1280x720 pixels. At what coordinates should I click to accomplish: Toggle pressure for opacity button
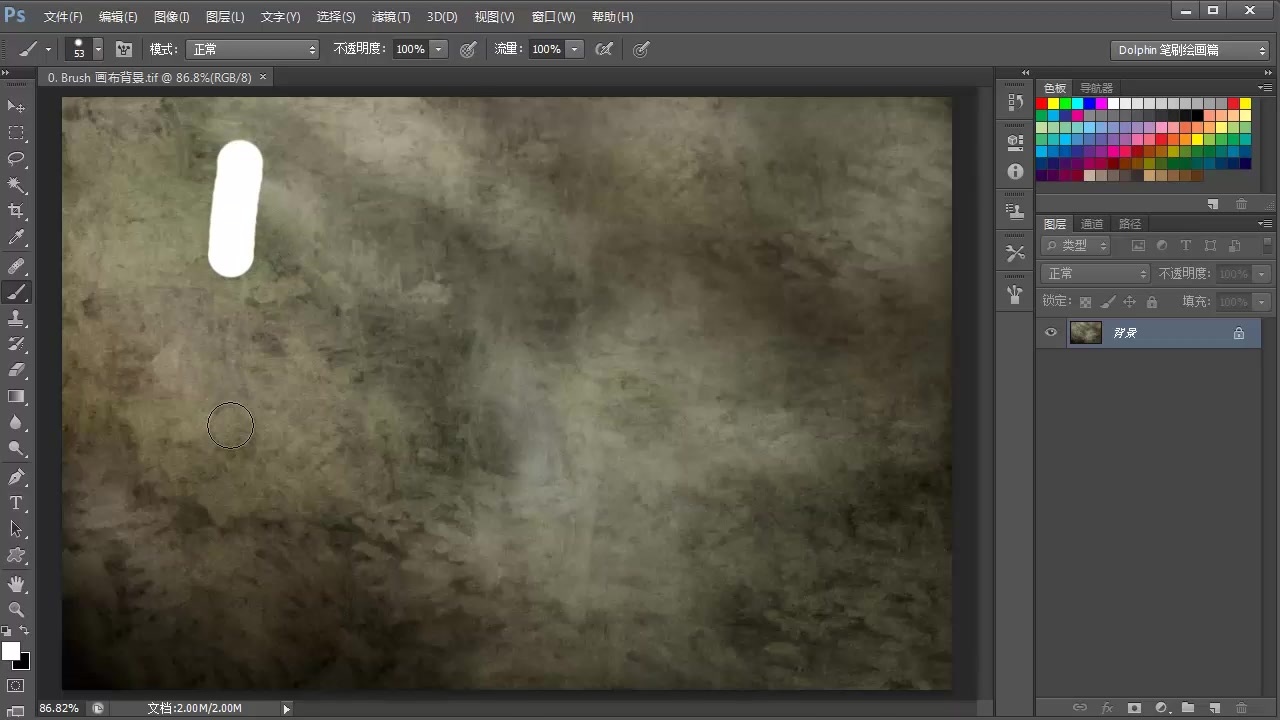click(x=468, y=49)
